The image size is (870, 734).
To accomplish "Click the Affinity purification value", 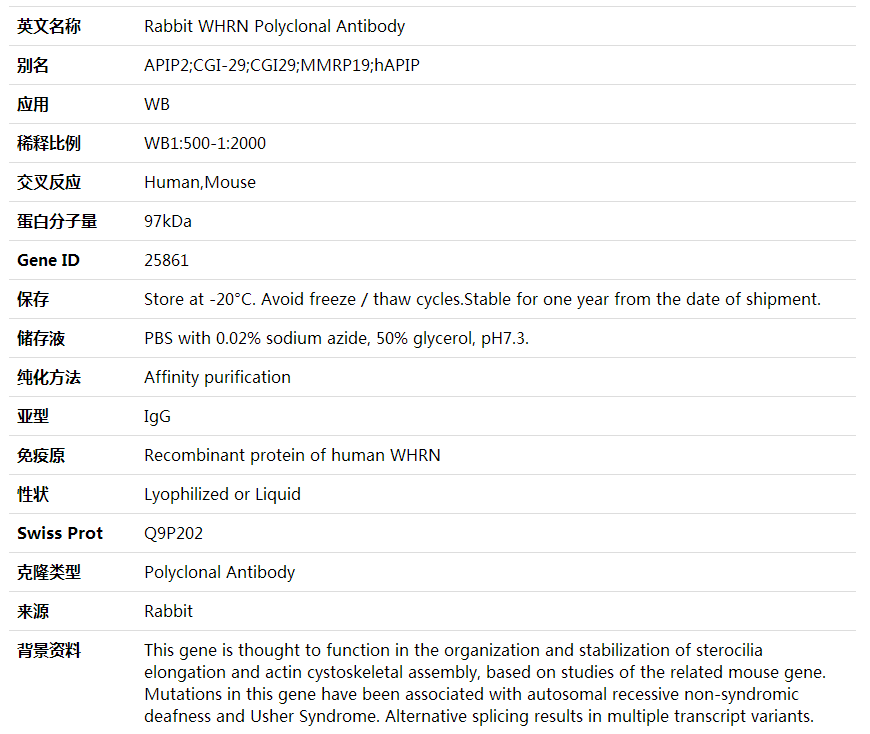I will (217, 378).
